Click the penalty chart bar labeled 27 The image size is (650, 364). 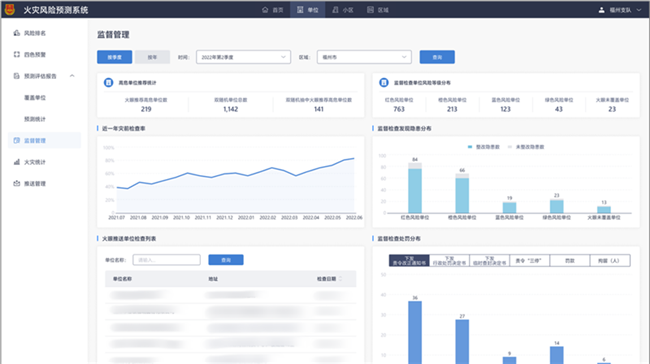[462, 342]
